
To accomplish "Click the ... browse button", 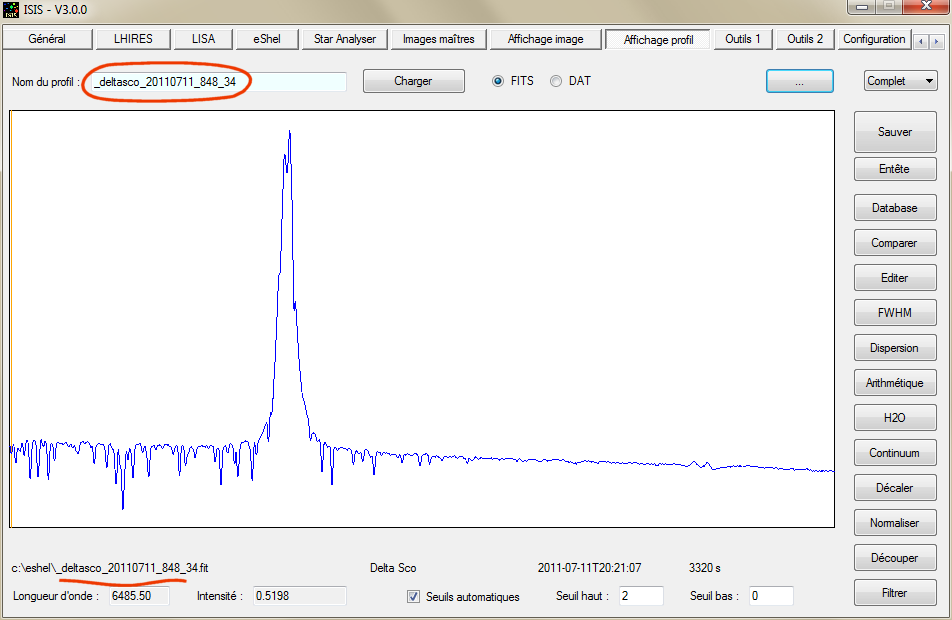I will coord(799,80).
